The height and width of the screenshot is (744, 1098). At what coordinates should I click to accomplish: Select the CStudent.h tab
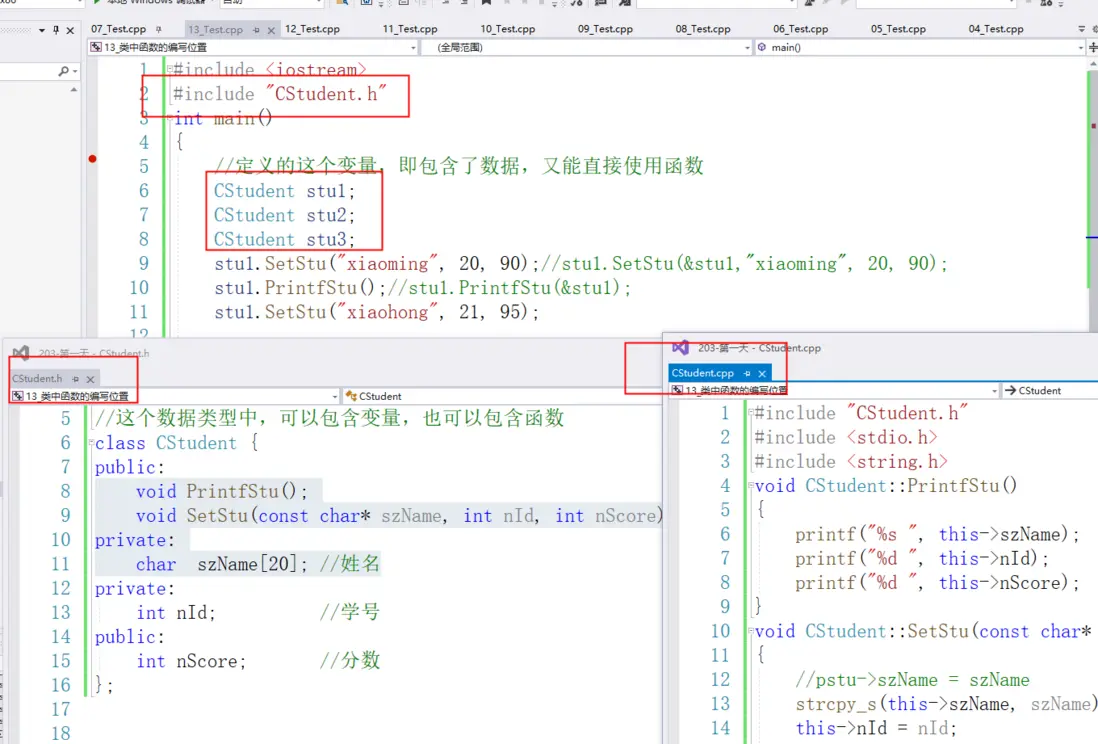(x=37, y=378)
